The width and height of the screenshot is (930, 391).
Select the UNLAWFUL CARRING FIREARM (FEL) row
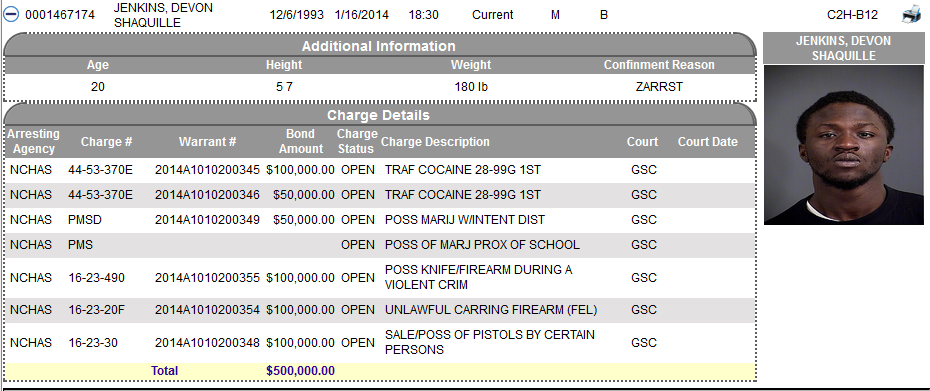(x=380, y=310)
